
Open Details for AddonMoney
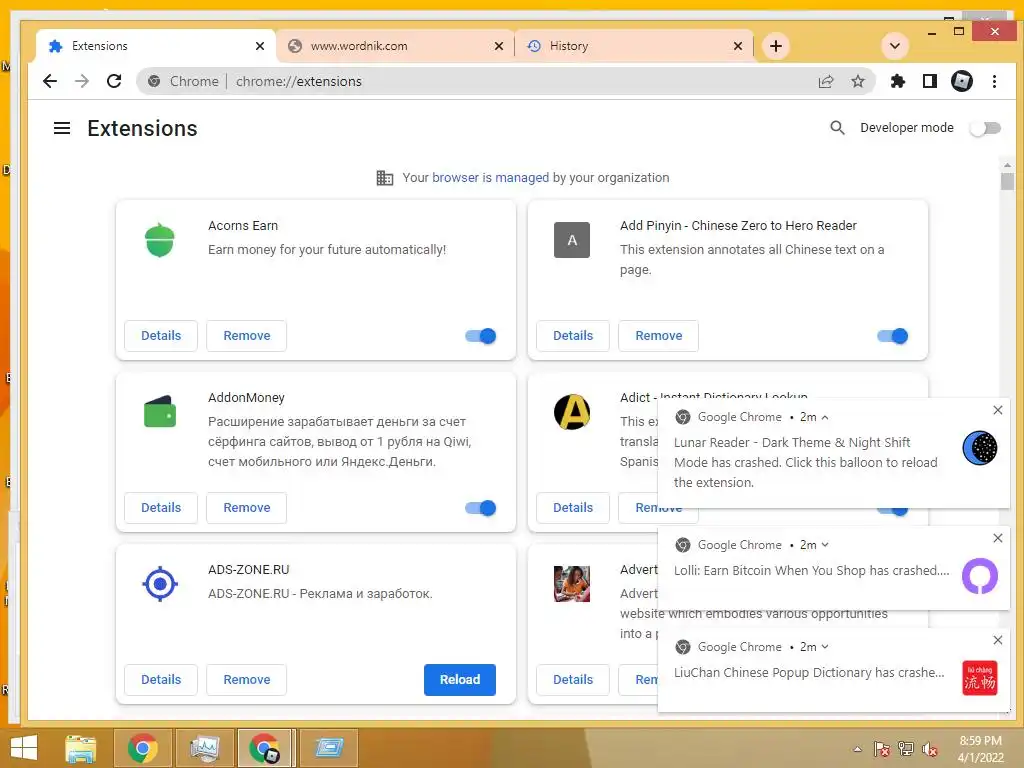click(x=161, y=507)
